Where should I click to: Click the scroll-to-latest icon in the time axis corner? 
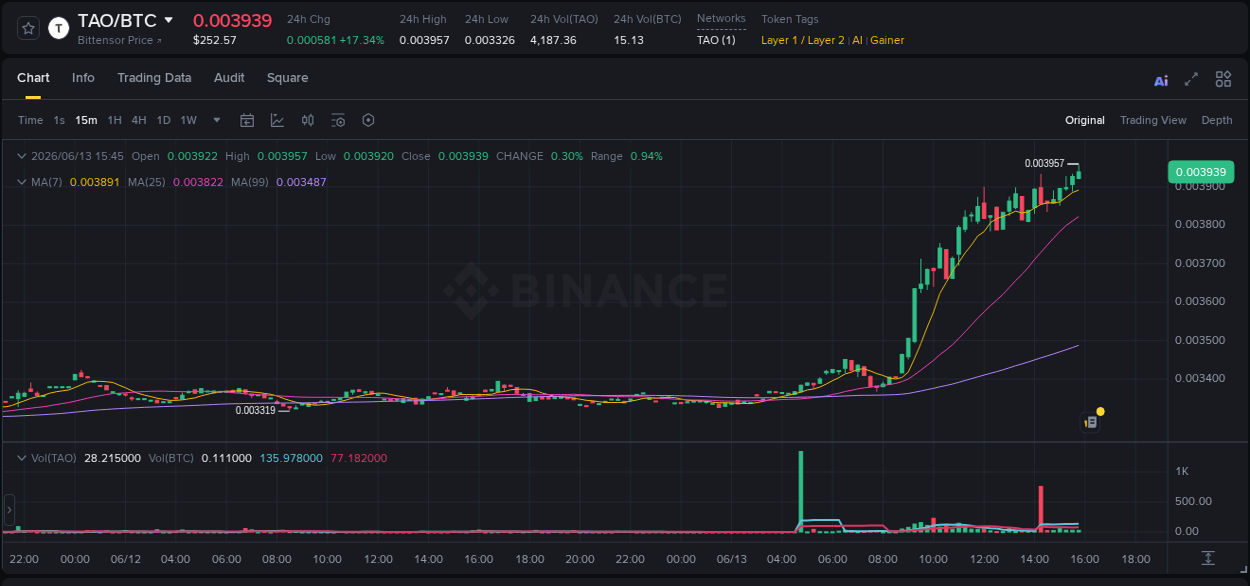pos(1208,558)
